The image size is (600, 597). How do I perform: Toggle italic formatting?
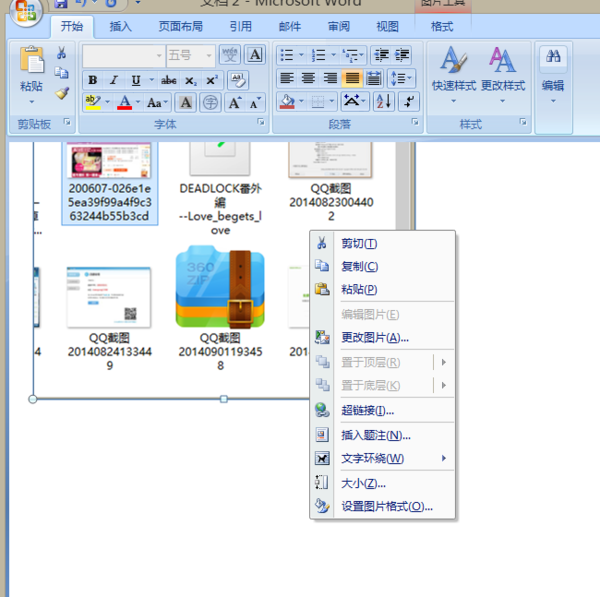click(114, 80)
